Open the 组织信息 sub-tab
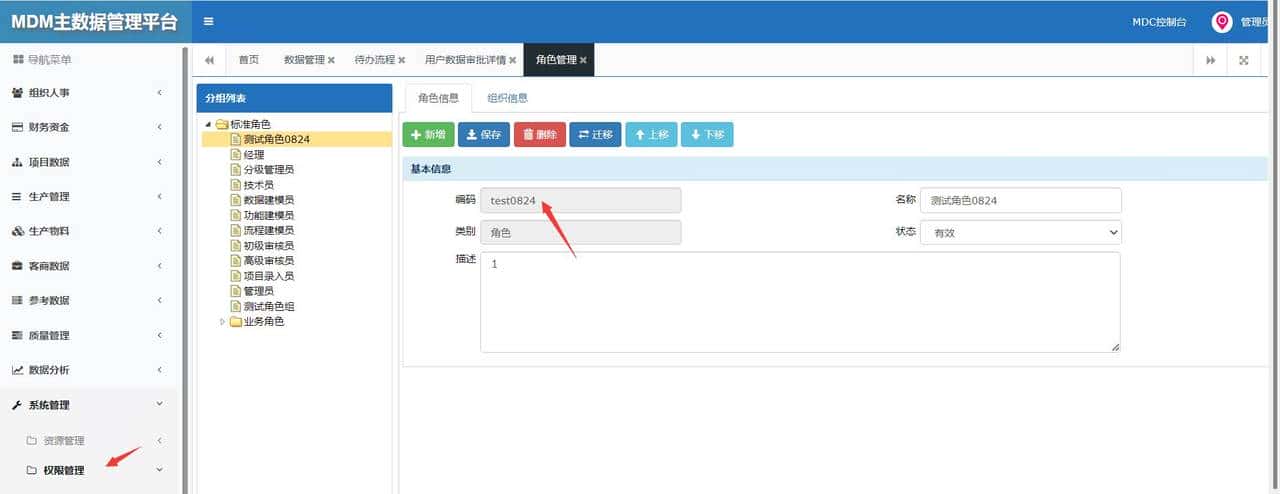The height and width of the screenshot is (494, 1280). pyautogui.click(x=507, y=98)
